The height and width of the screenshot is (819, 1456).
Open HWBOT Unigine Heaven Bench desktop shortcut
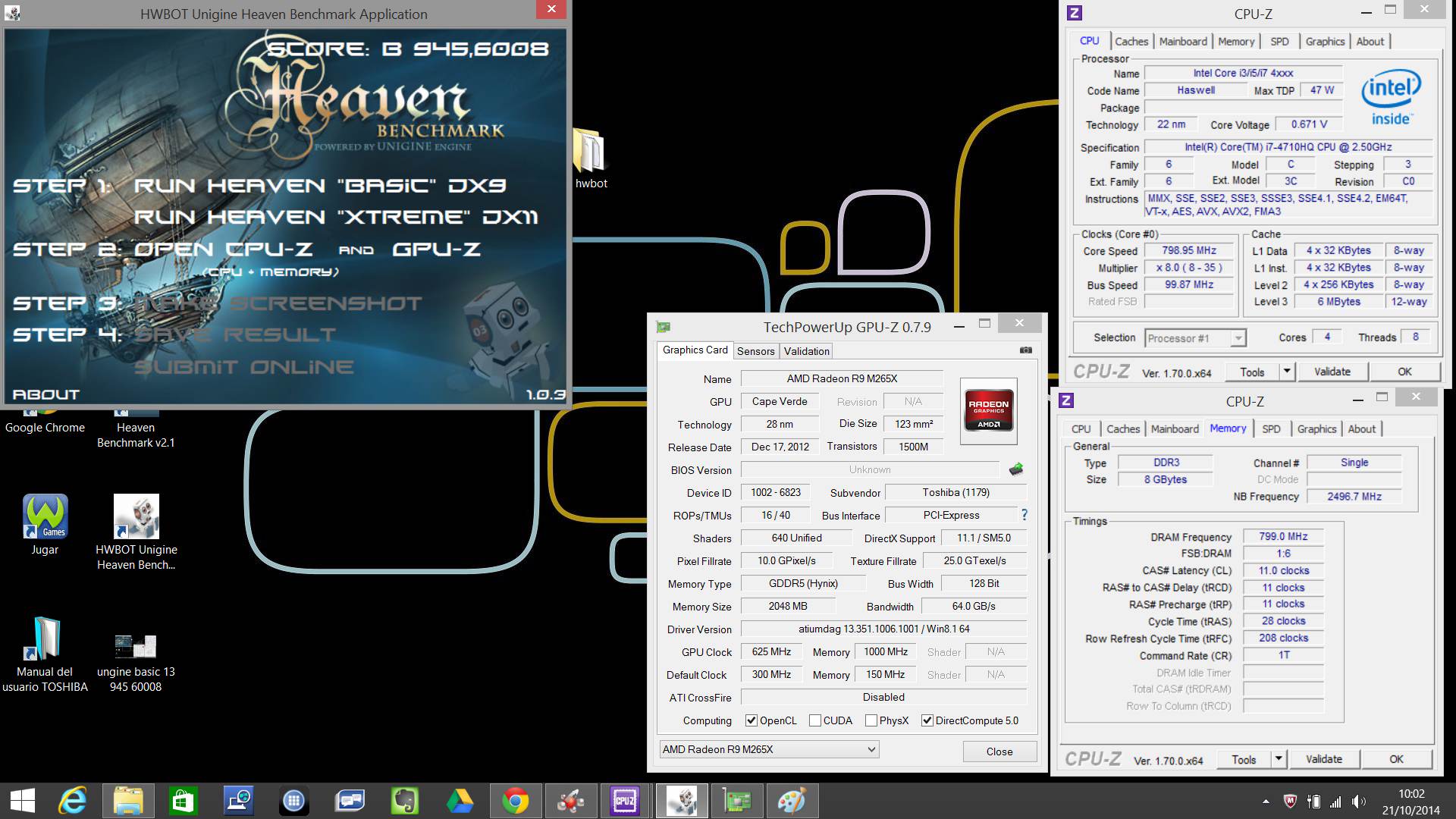tap(136, 532)
